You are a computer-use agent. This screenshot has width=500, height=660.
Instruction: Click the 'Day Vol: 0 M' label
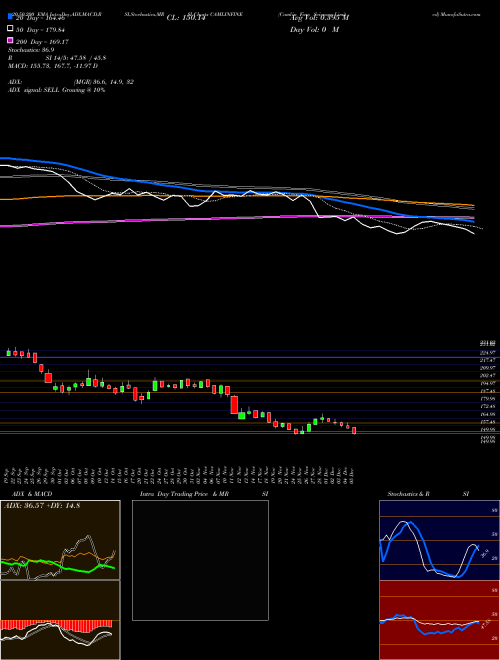tap(314, 29)
